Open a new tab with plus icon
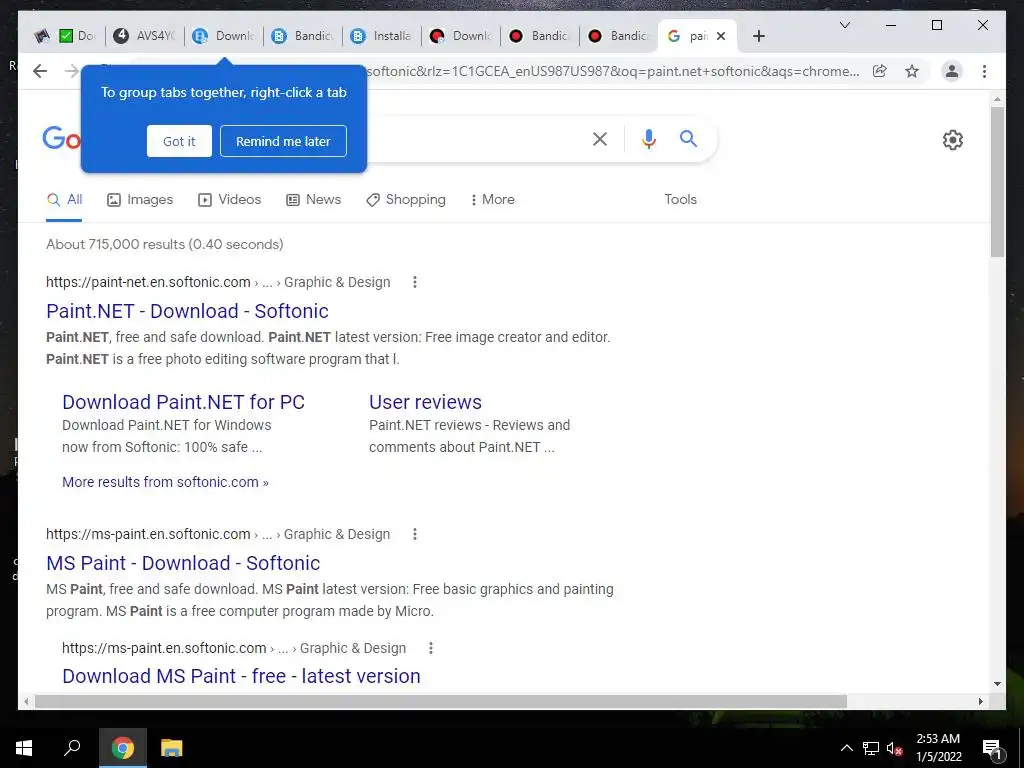 tap(759, 36)
